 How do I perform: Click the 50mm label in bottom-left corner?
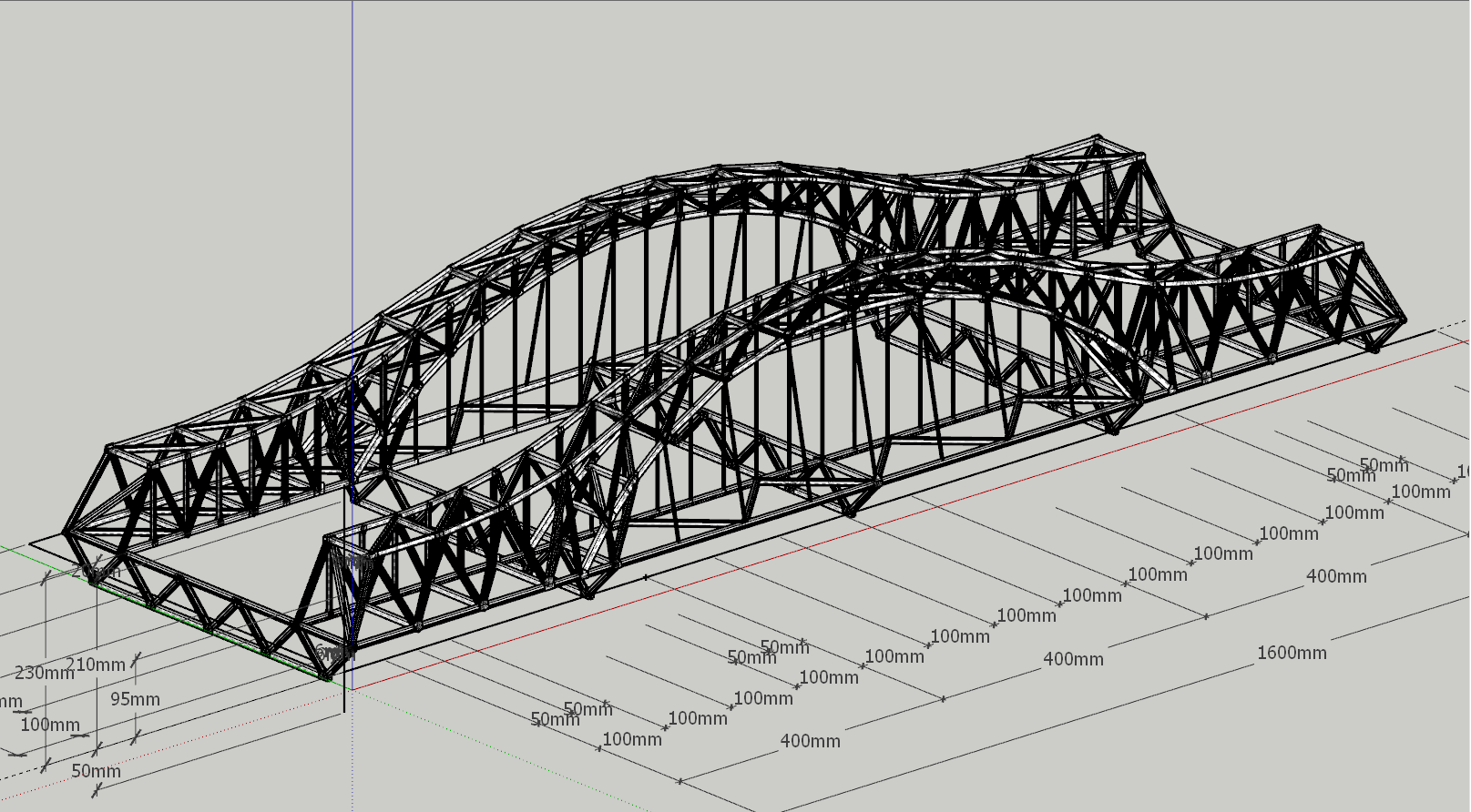click(x=96, y=771)
